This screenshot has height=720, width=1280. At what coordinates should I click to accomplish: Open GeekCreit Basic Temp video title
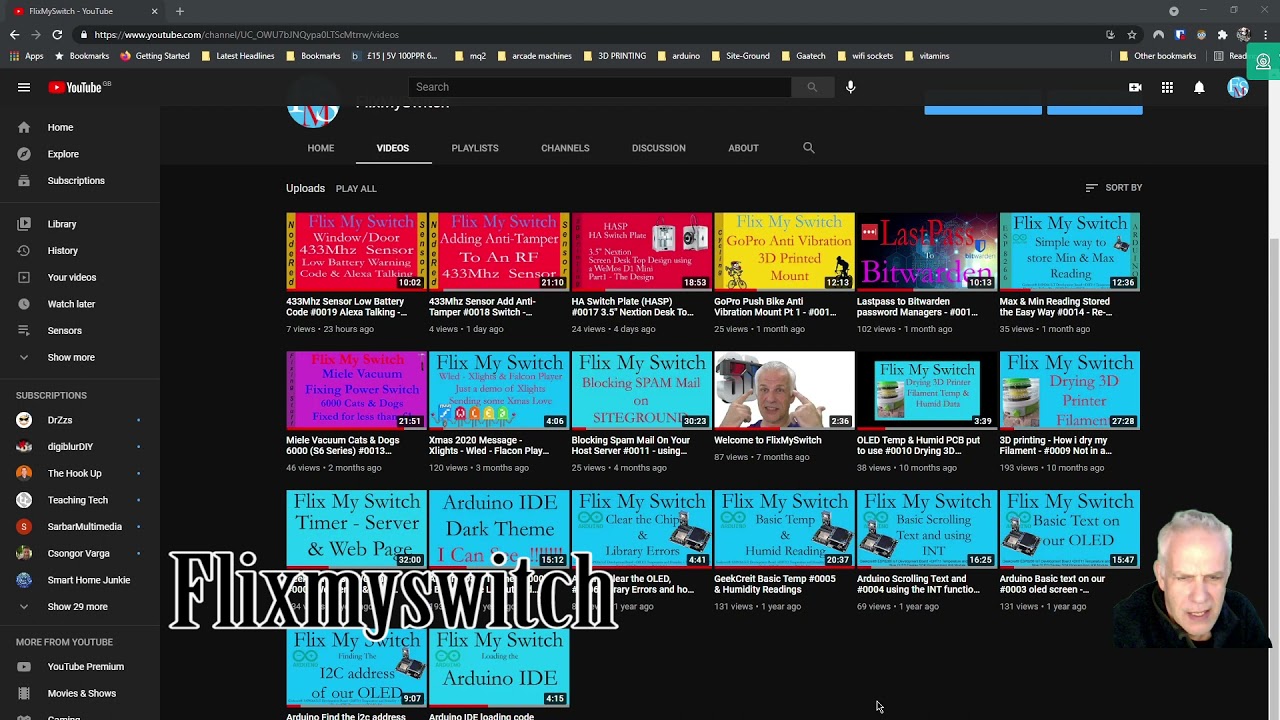pyautogui.click(x=774, y=584)
